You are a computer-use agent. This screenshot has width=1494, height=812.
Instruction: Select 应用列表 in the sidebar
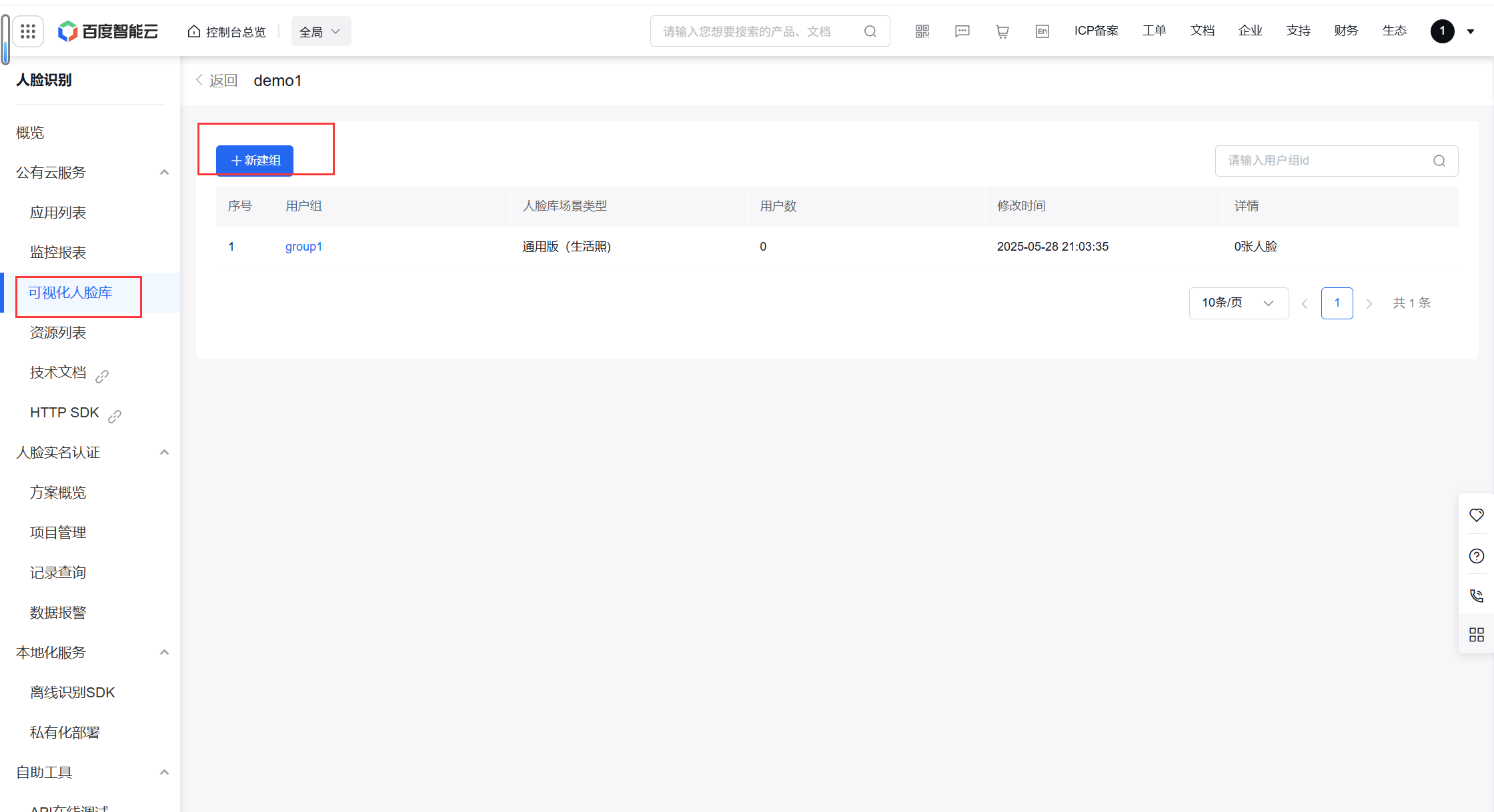coord(58,213)
